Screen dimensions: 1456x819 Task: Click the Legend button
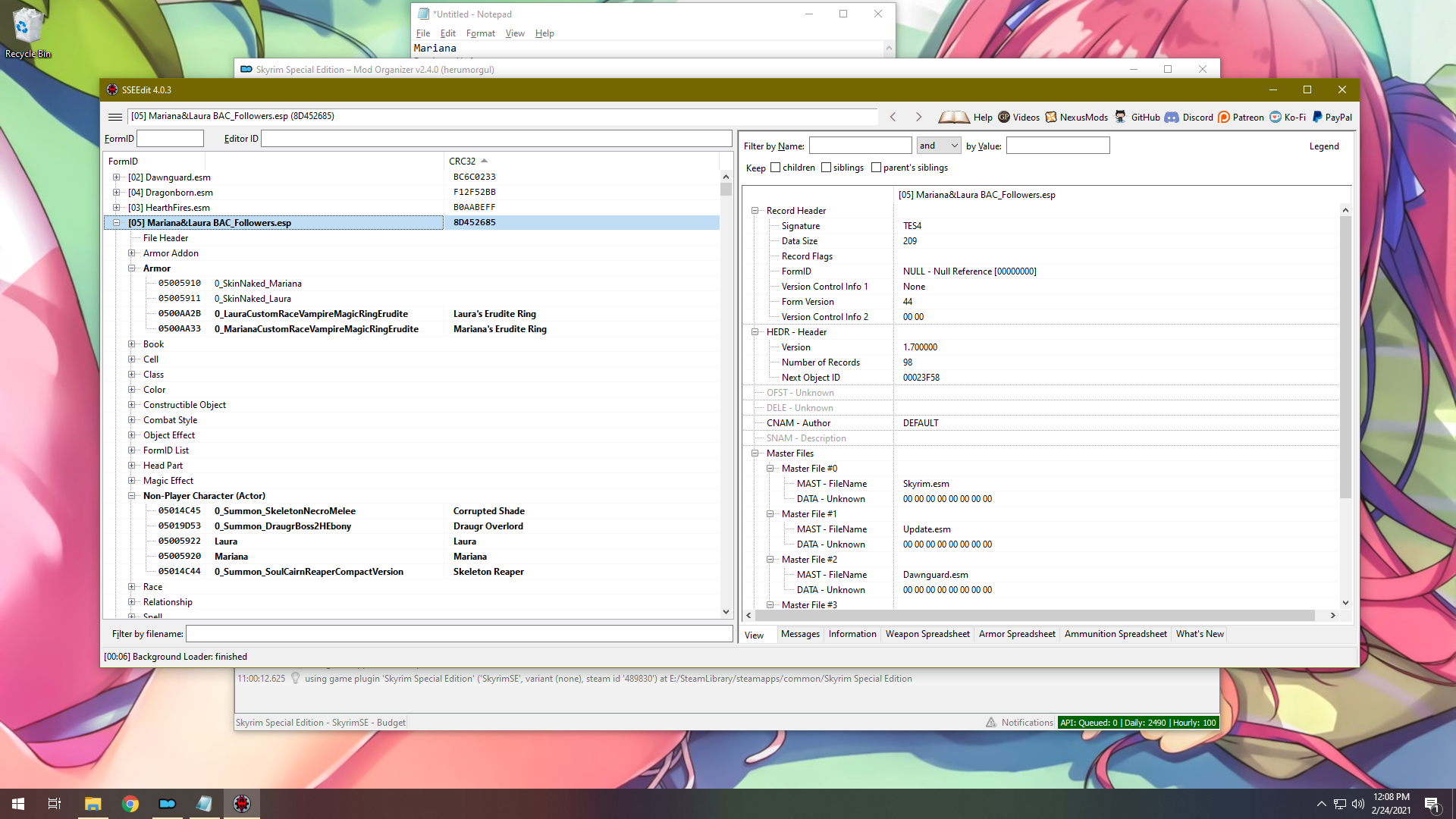1324,146
